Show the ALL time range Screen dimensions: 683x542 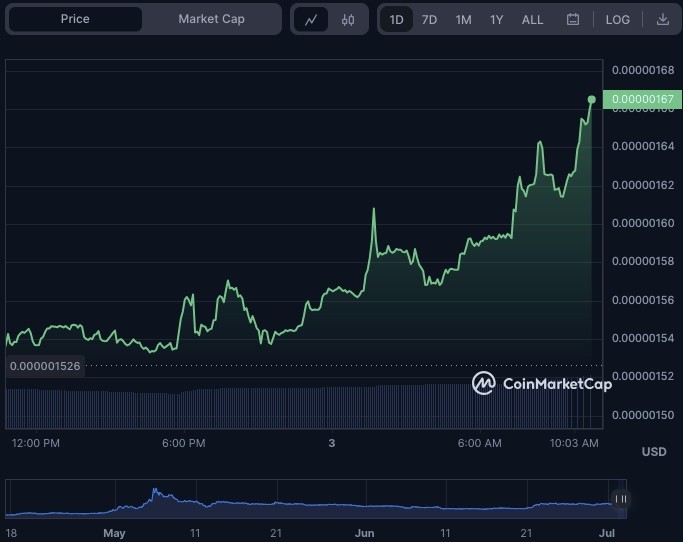(533, 20)
